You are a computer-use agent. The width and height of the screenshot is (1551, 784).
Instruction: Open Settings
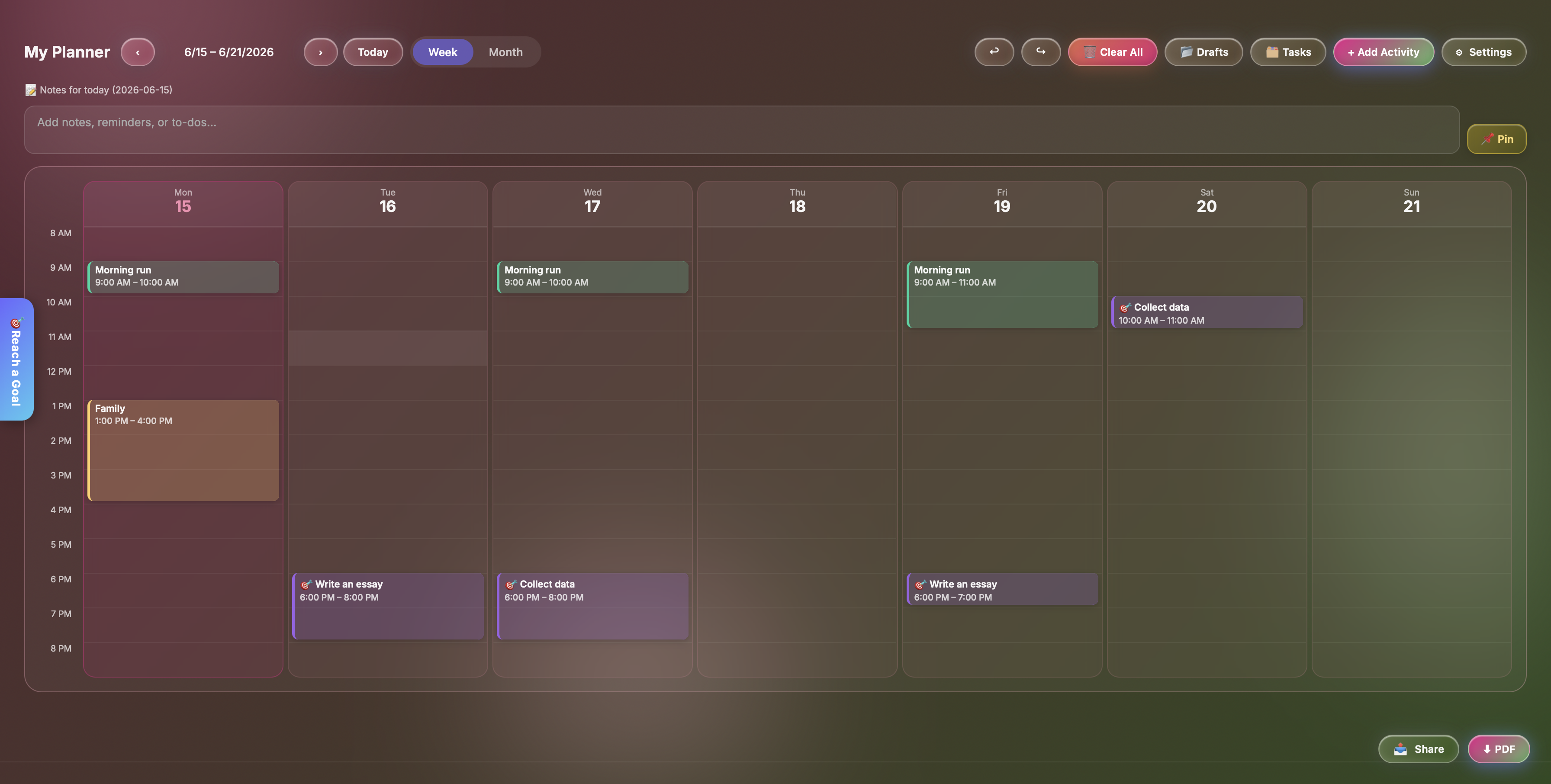pos(1483,52)
